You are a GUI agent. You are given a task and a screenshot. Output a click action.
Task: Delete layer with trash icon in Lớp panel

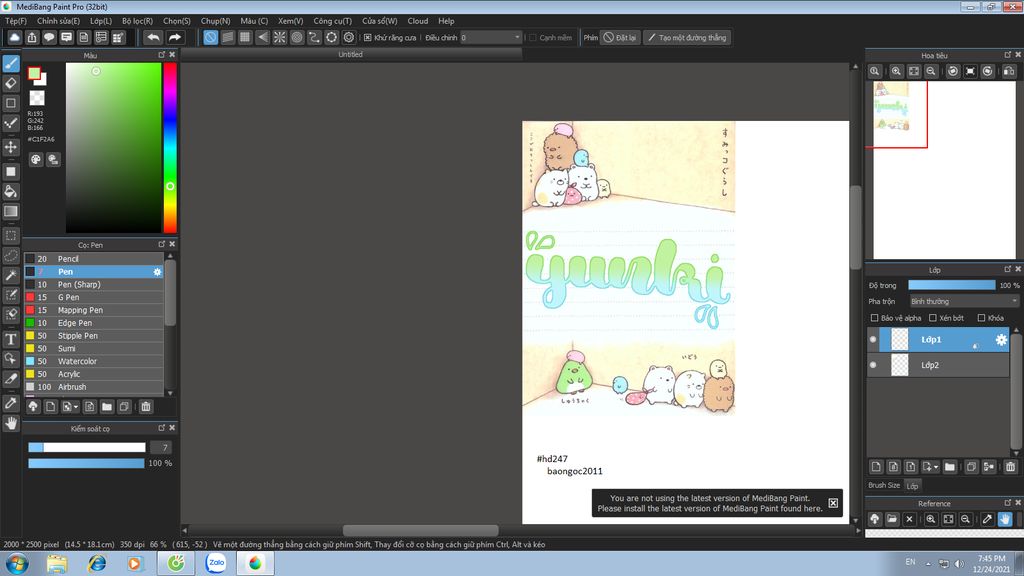pyautogui.click(x=1011, y=466)
